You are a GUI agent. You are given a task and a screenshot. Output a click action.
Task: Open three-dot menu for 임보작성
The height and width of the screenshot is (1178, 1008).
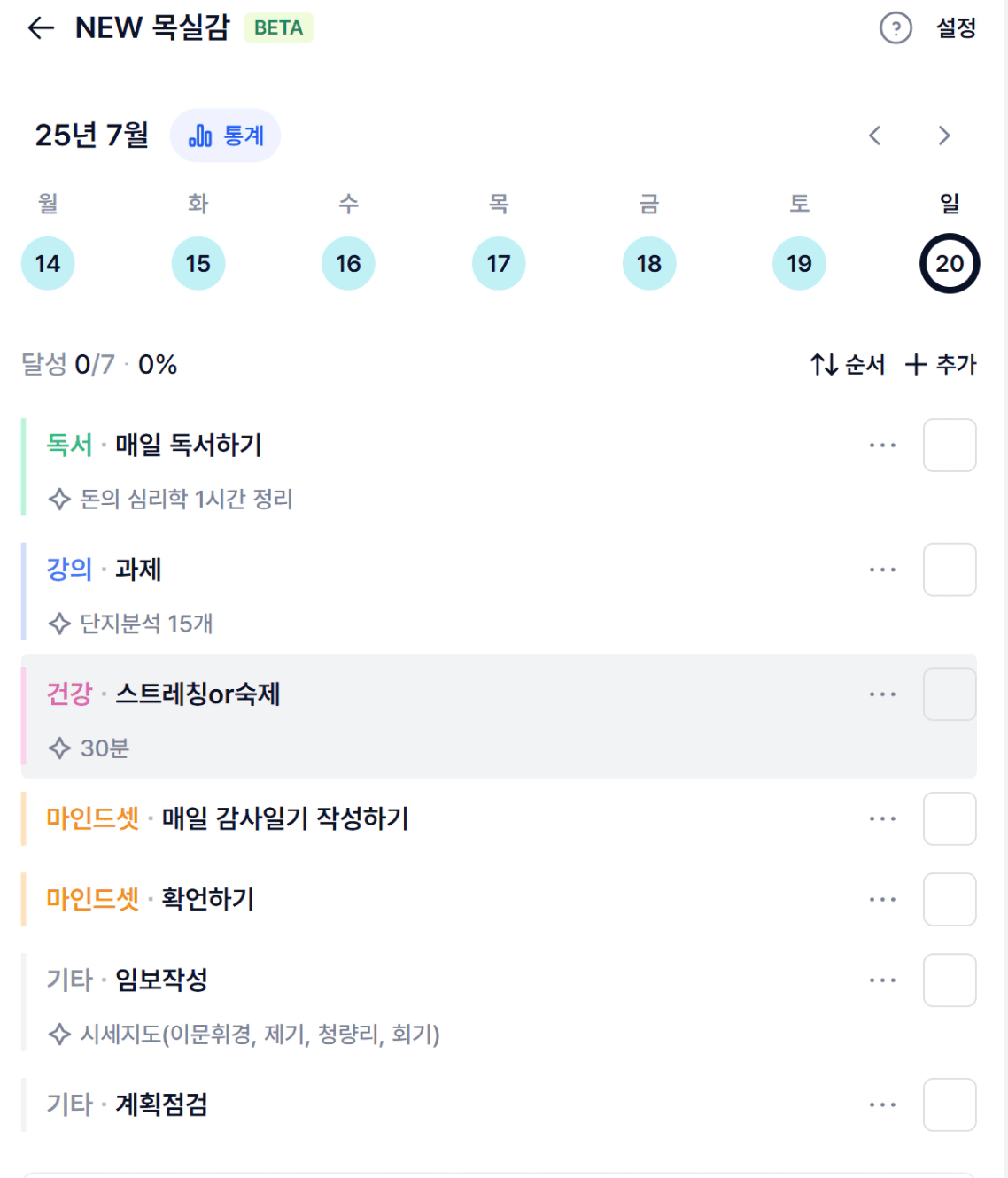pyautogui.click(x=882, y=980)
